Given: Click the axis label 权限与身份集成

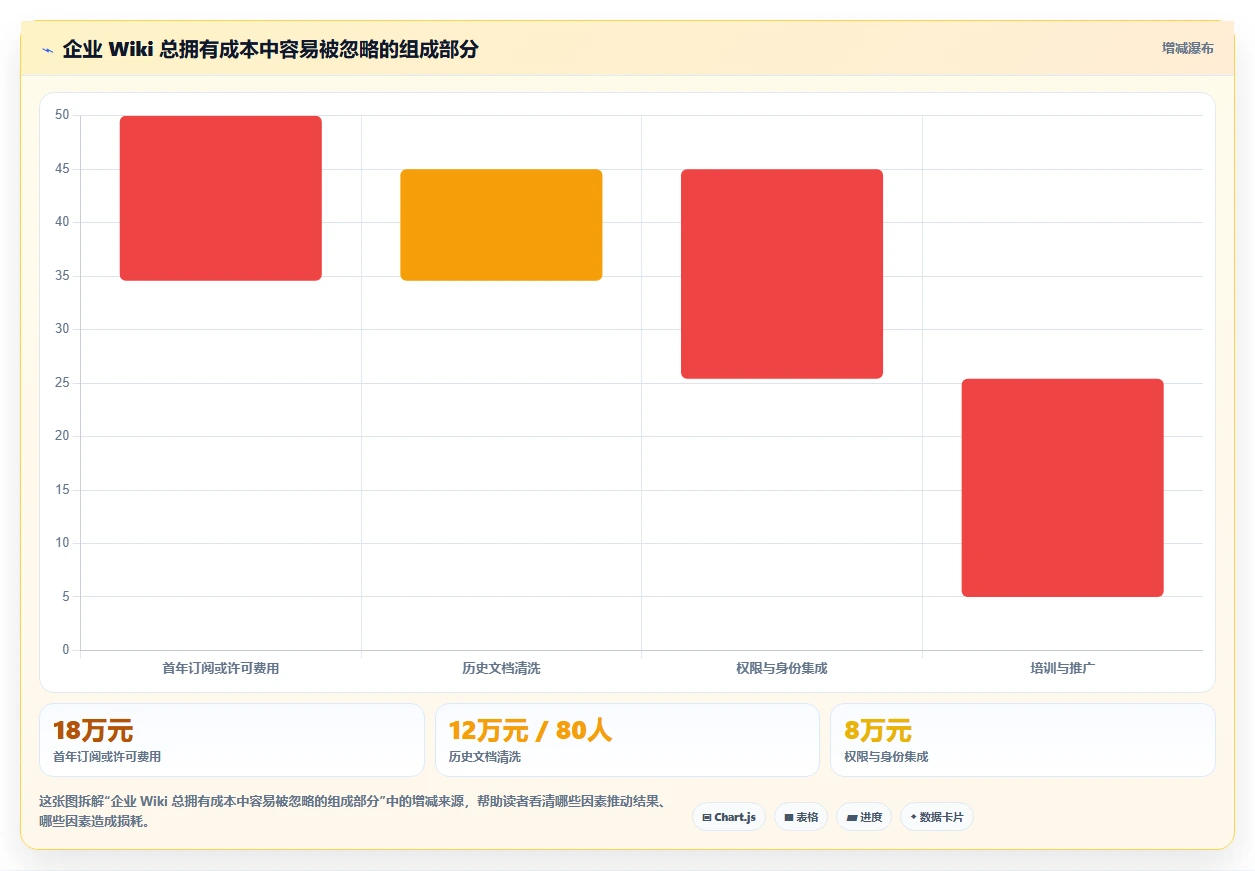Looking at the screenshot, I should click(x=782, y=668).
